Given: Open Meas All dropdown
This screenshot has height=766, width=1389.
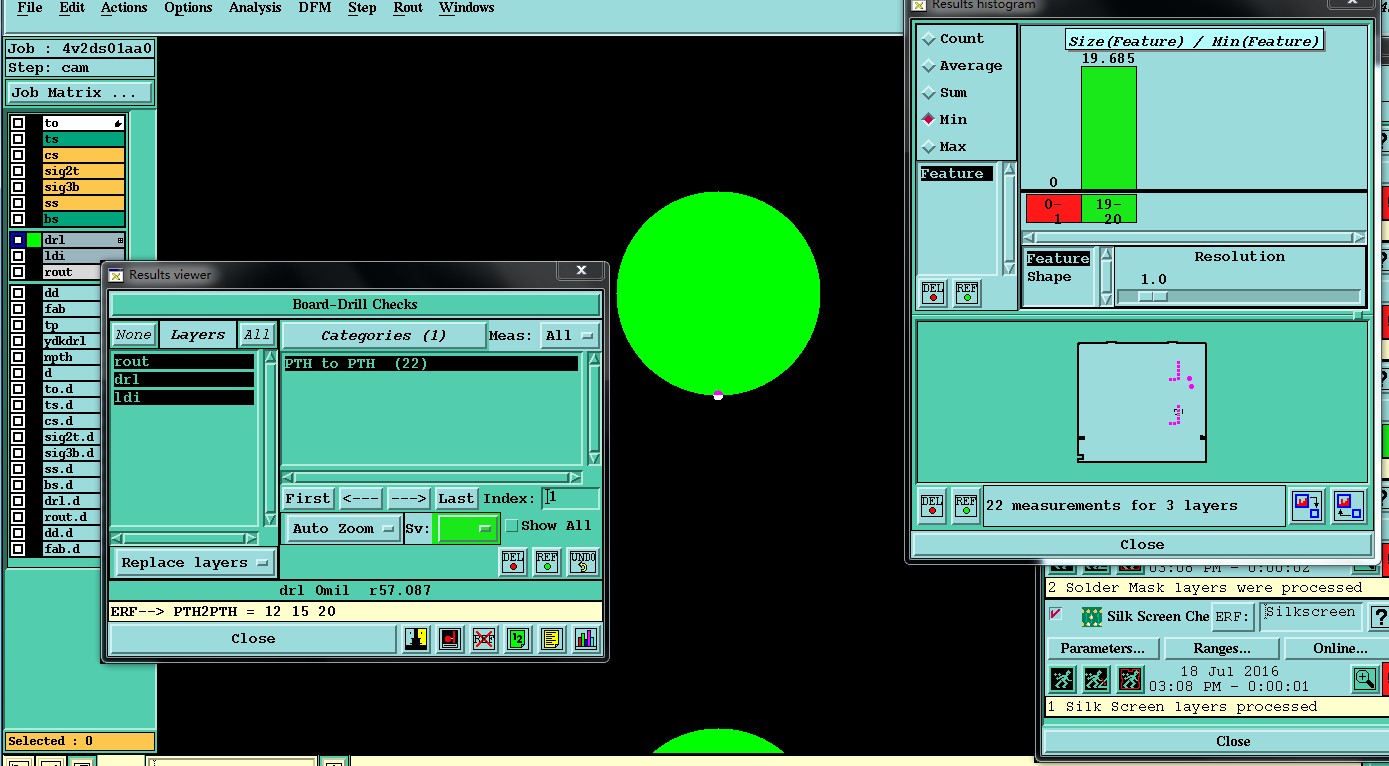Looking at the screenshot, I should point(570,335).
